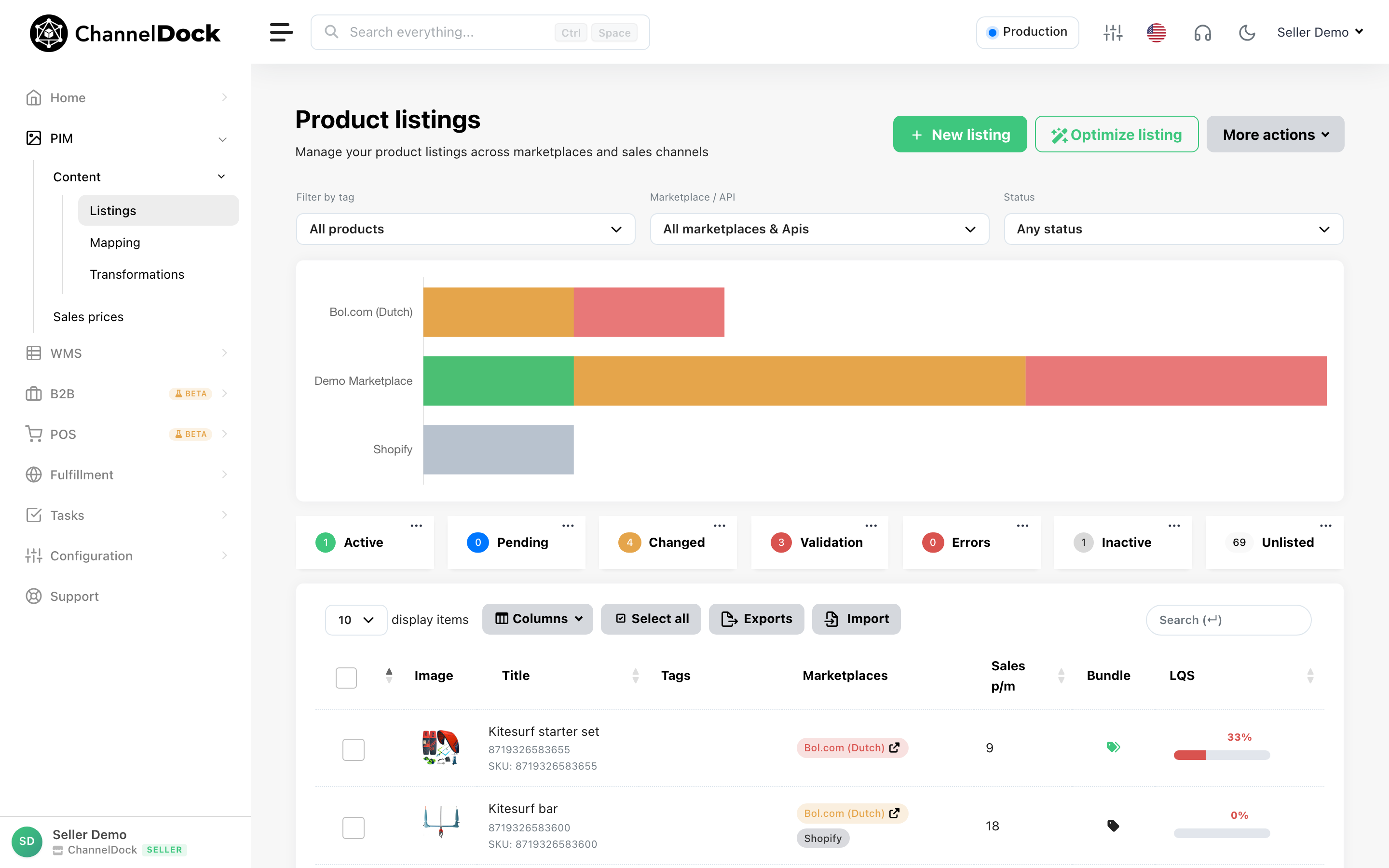Viewport: 1389px width, 868px height.
Task: Open the Inactive card three-dot menu
Action: [1174, 525]
